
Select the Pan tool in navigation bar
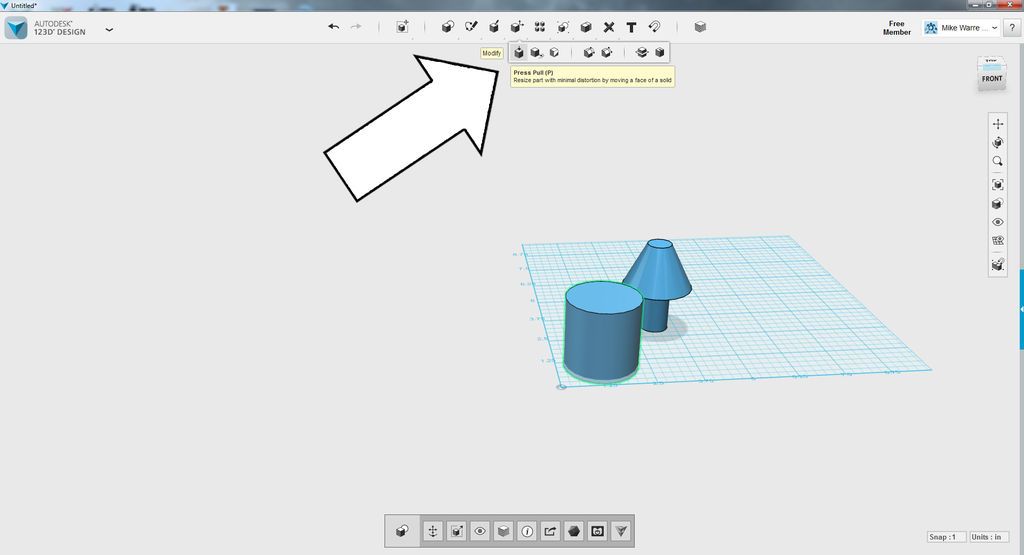(x=997, y=123)
